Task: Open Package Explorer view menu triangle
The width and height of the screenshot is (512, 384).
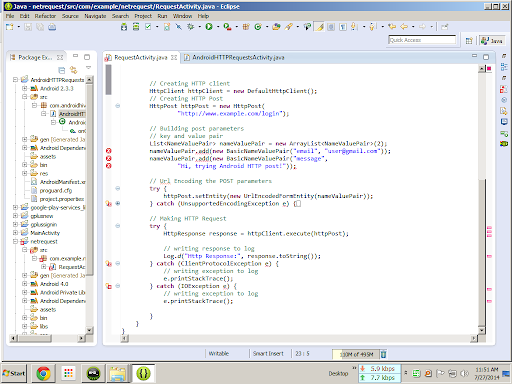Action: (88, 68)
